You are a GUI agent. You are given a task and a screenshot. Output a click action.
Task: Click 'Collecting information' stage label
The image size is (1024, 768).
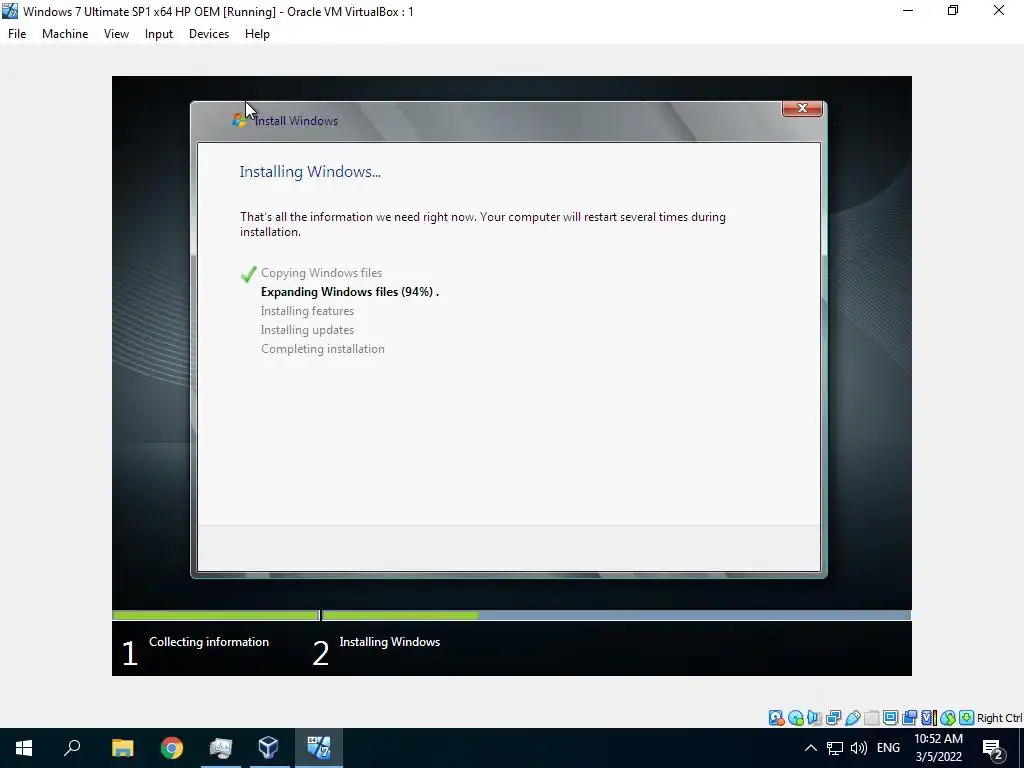point(208,642)
